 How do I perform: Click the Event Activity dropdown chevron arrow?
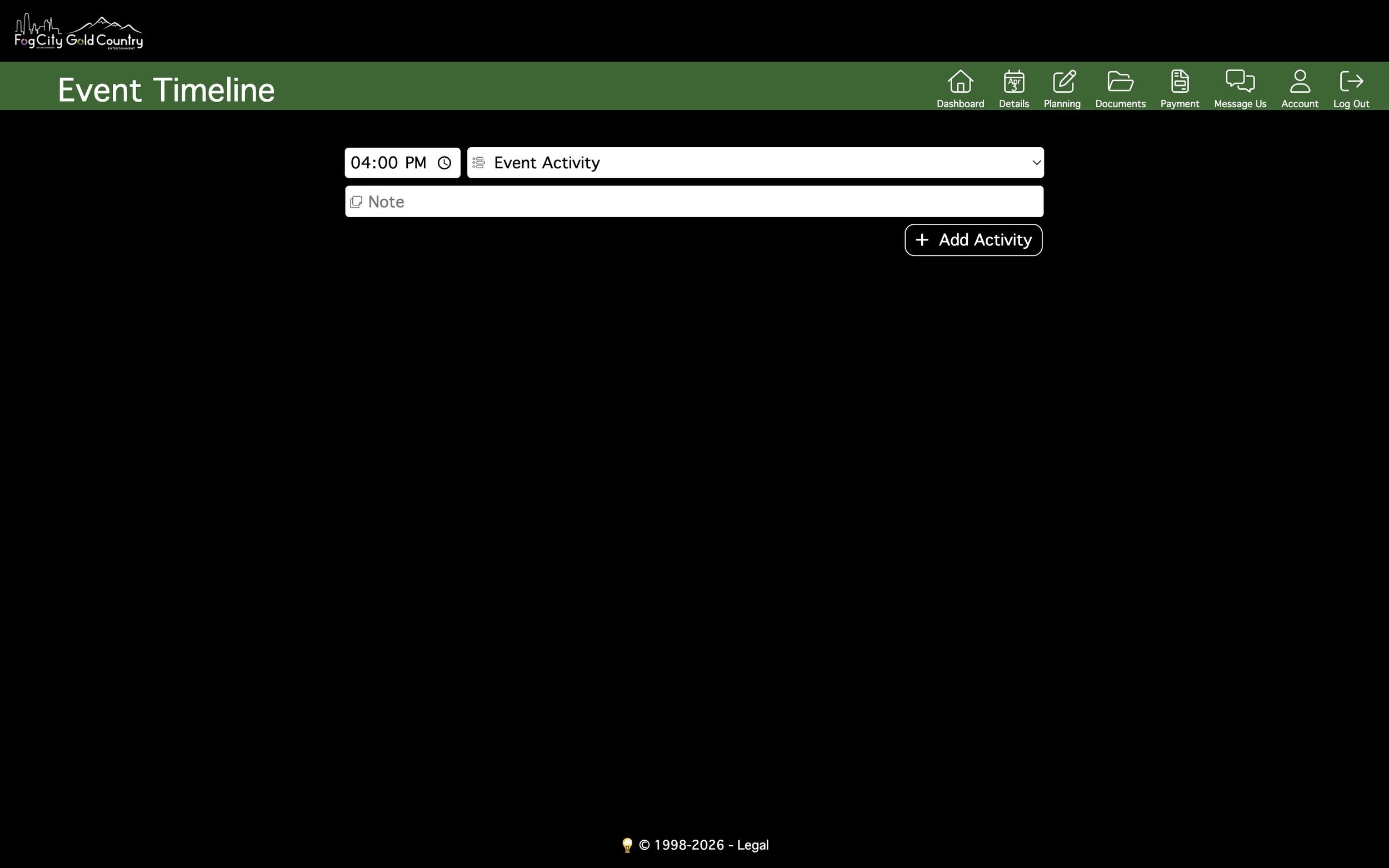pyautogui.click(x=1036, y=163)
